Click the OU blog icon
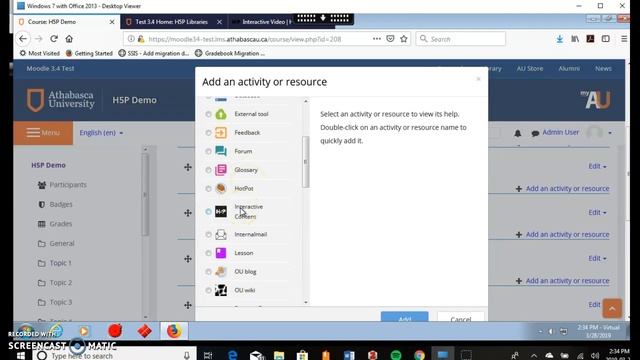 tap(221, 271)
